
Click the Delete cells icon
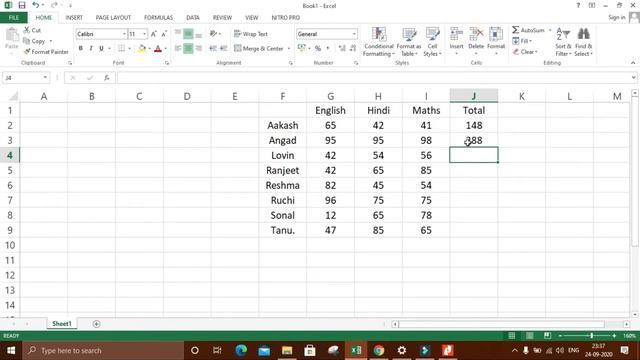point(476,34)
